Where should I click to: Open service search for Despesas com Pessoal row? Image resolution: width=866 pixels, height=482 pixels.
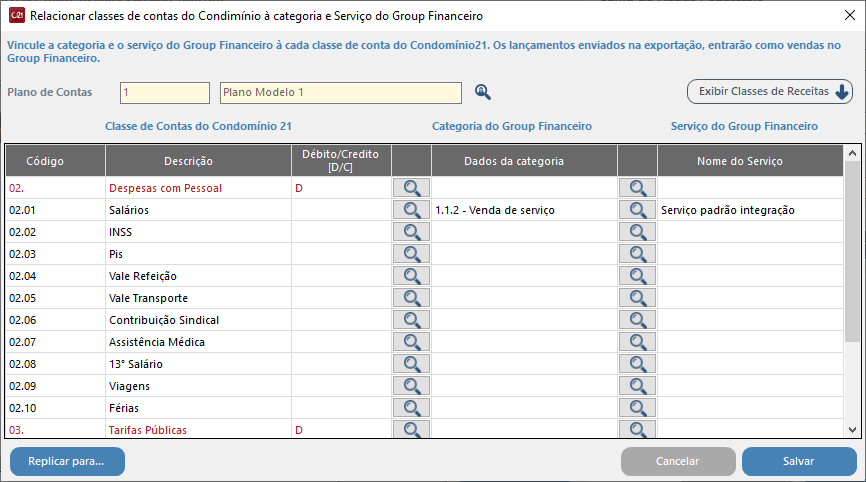tap(637, 188)
